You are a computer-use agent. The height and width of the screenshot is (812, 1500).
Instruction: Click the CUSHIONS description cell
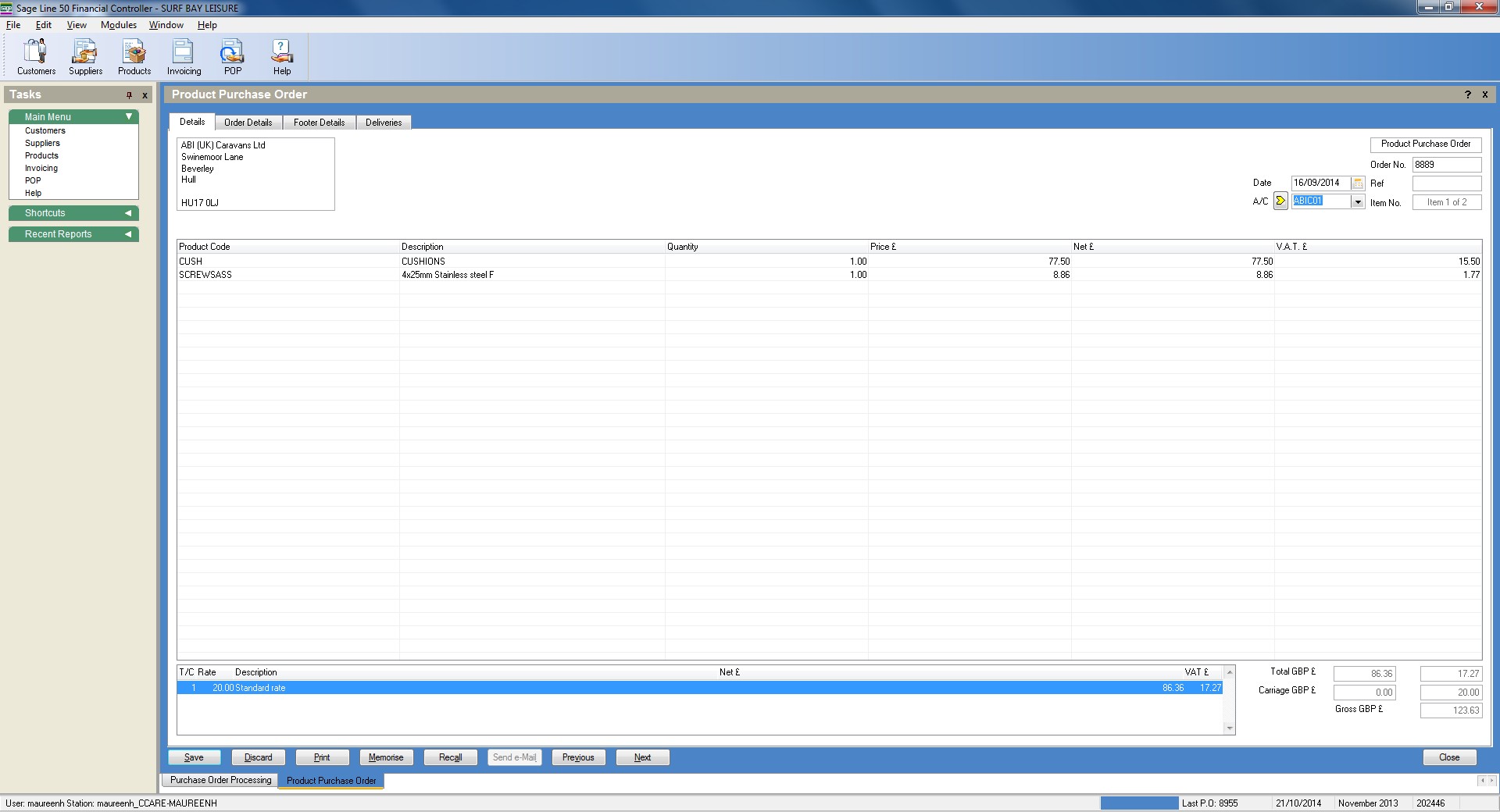click(x=532, y=262)
